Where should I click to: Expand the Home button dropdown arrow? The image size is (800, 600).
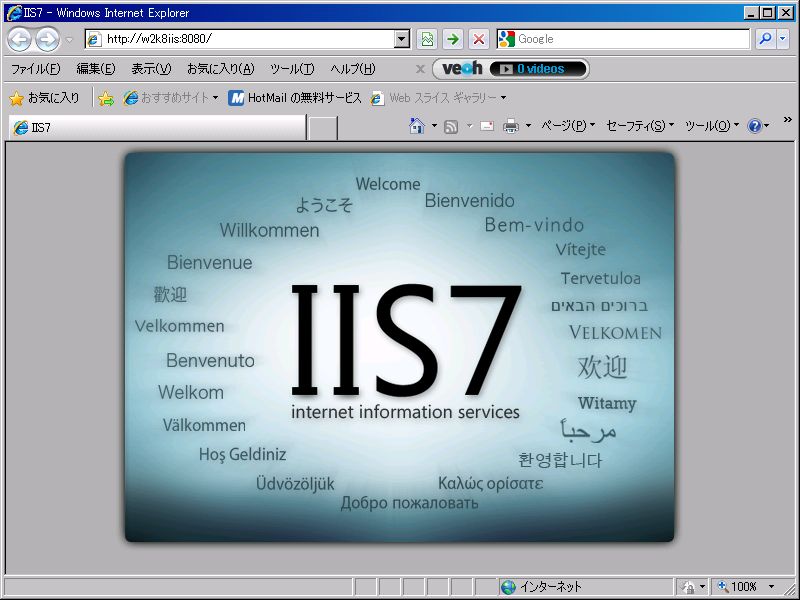tap(434, 126)
